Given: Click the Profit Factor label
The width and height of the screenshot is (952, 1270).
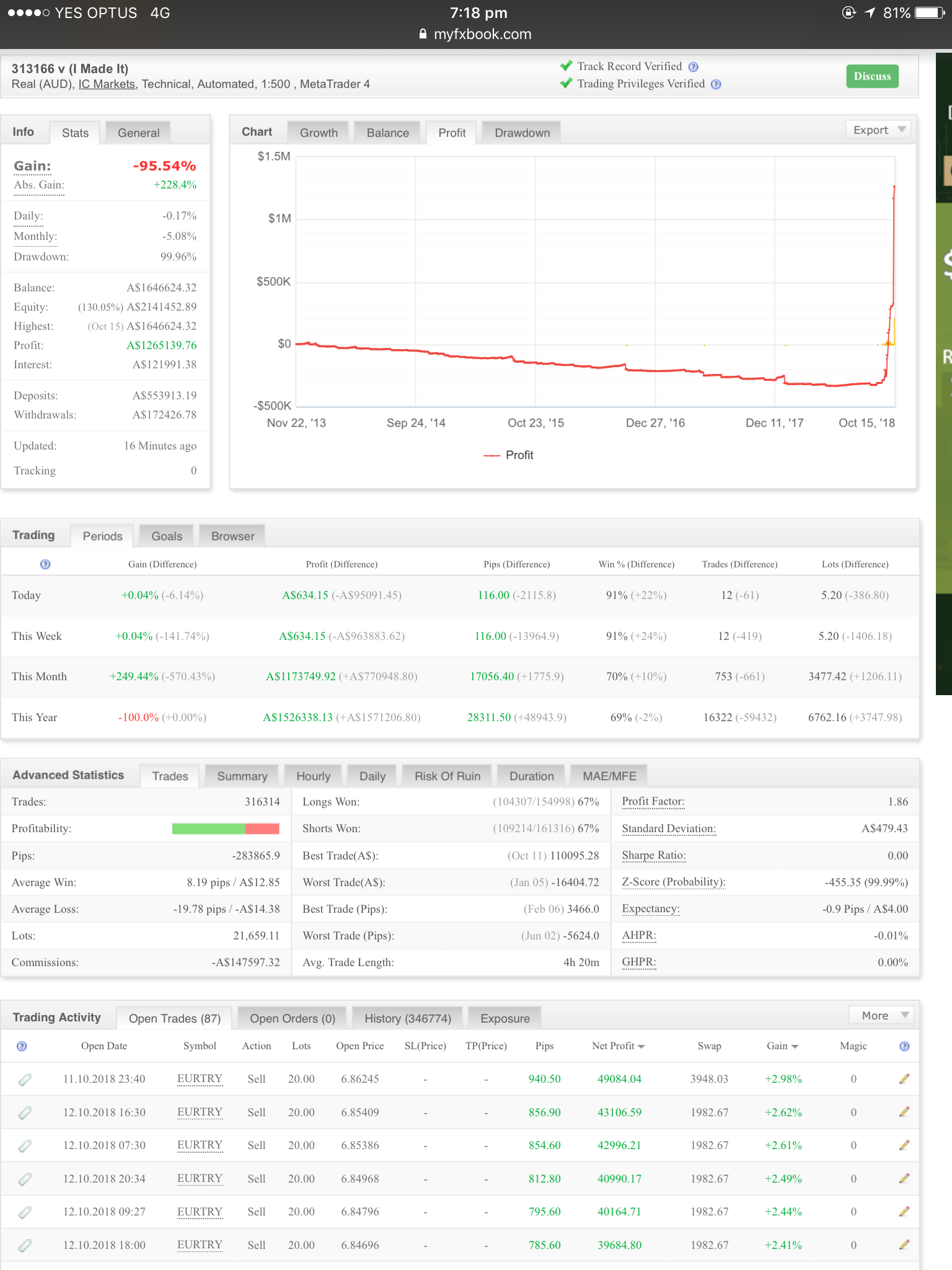Looking at the screenshot, I should click(653, 801).
